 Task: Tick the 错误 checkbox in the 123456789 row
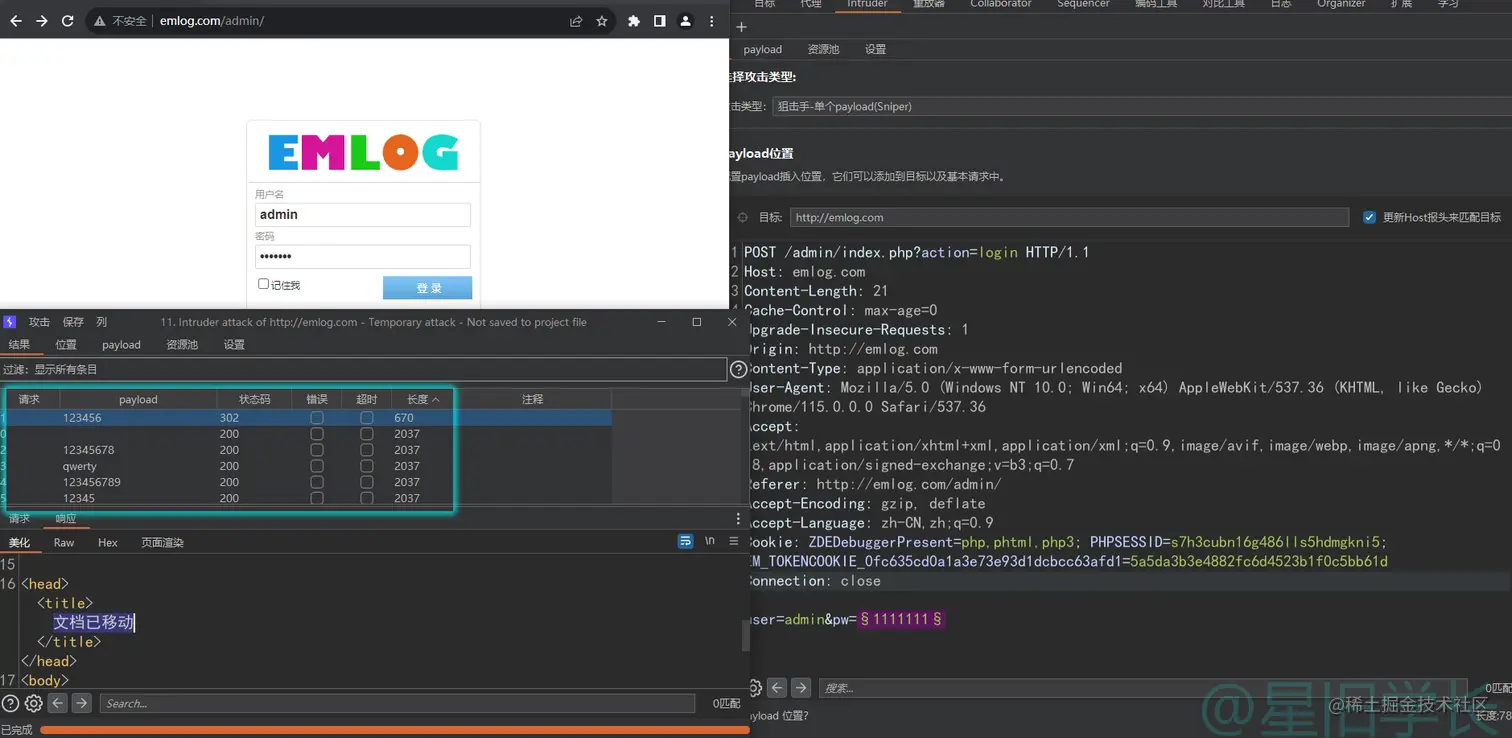[x=317, y=482]
